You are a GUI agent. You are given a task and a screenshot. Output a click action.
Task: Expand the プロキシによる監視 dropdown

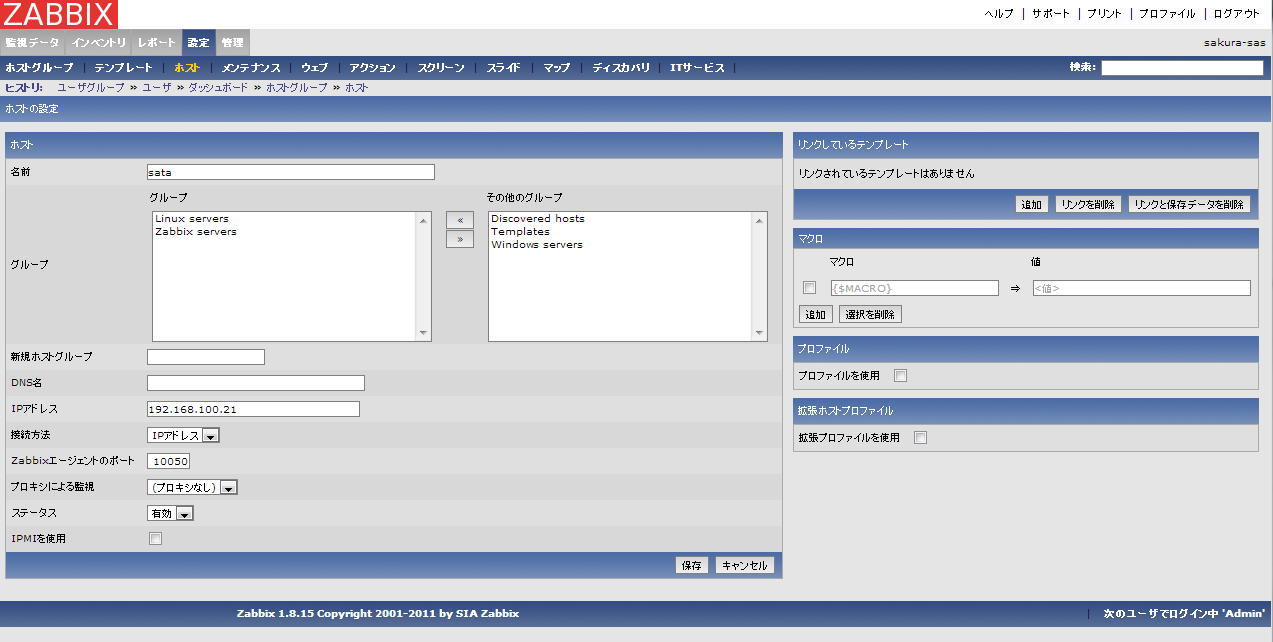pyautogui.click(x=192, y=487)
